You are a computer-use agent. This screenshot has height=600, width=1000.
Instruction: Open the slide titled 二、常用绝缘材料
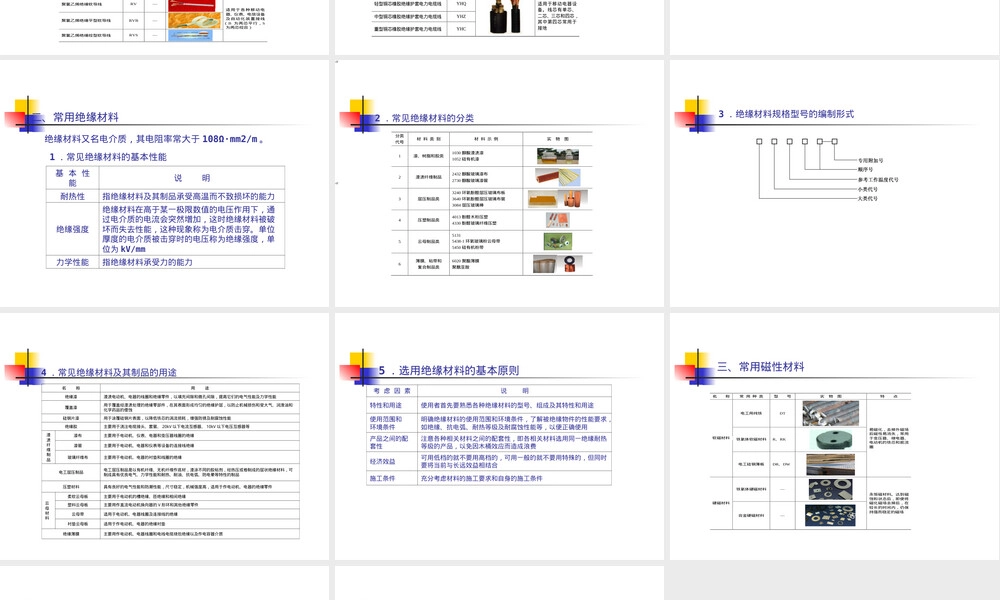pyautogui.click(x=165, y=183)
